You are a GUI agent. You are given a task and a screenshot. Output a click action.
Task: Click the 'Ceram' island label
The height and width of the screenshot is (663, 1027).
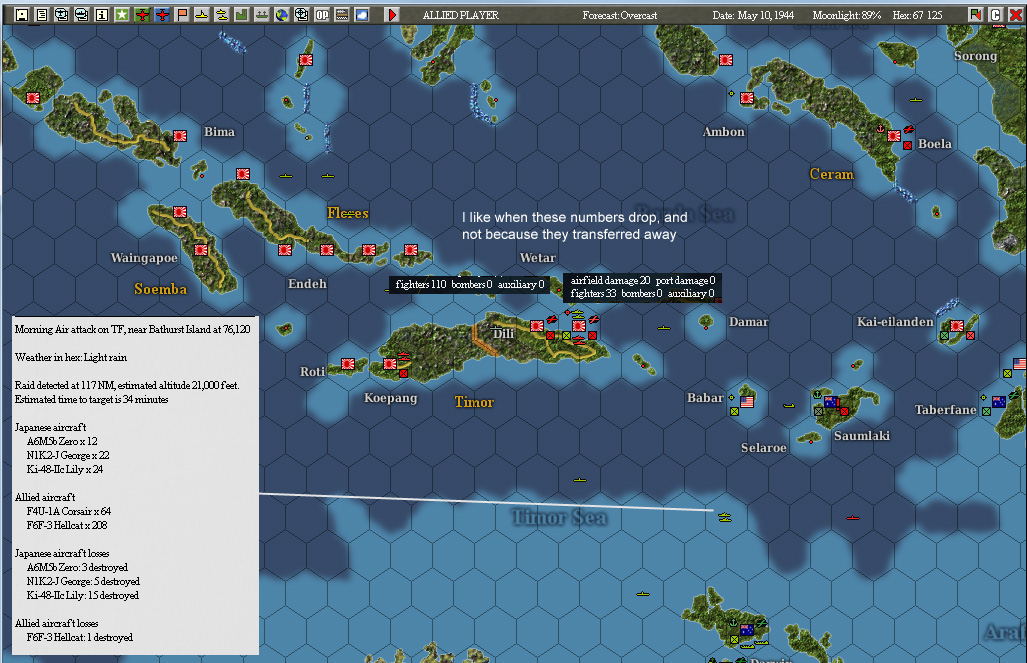832,174
